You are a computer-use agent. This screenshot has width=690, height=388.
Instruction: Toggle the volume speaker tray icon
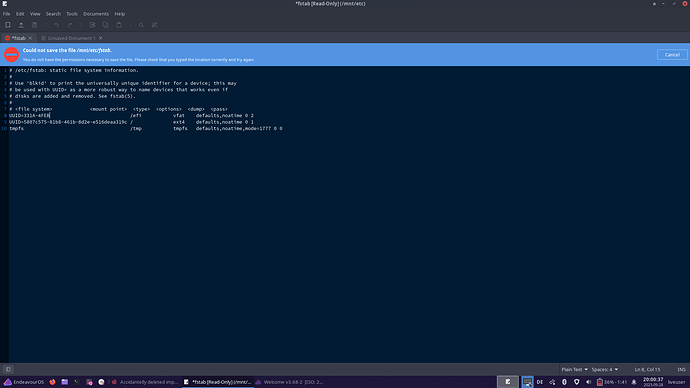588,382
